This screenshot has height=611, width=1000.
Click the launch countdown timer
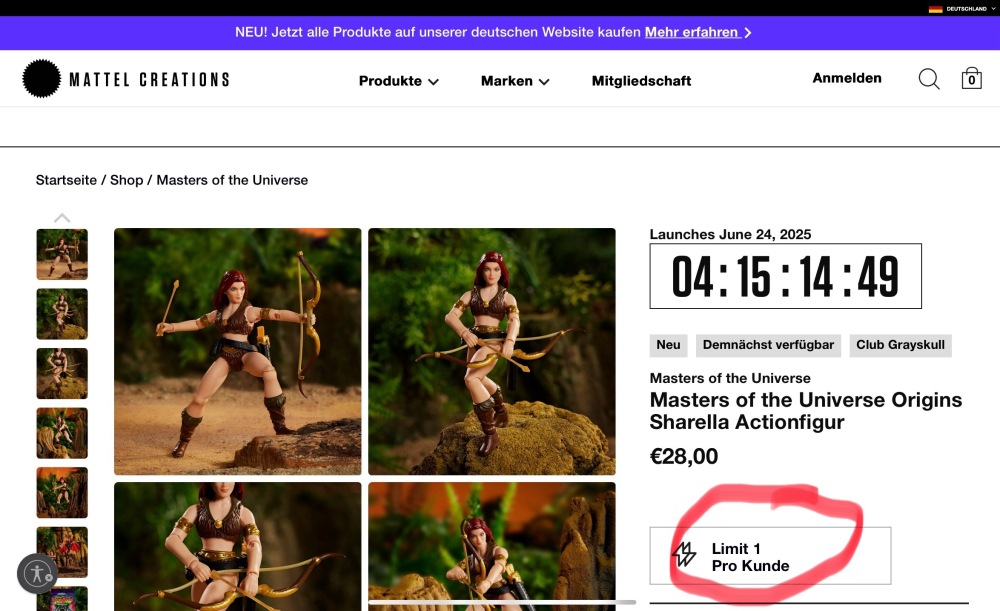(786, 276)
